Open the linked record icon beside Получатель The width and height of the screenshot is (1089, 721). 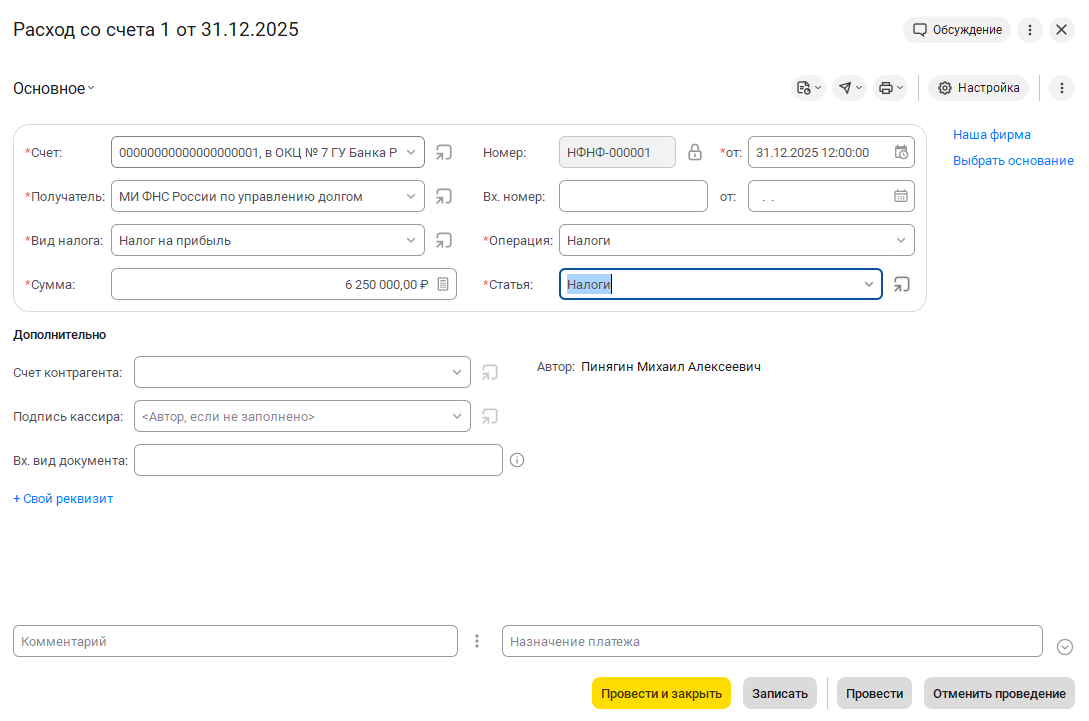(444, 197)
